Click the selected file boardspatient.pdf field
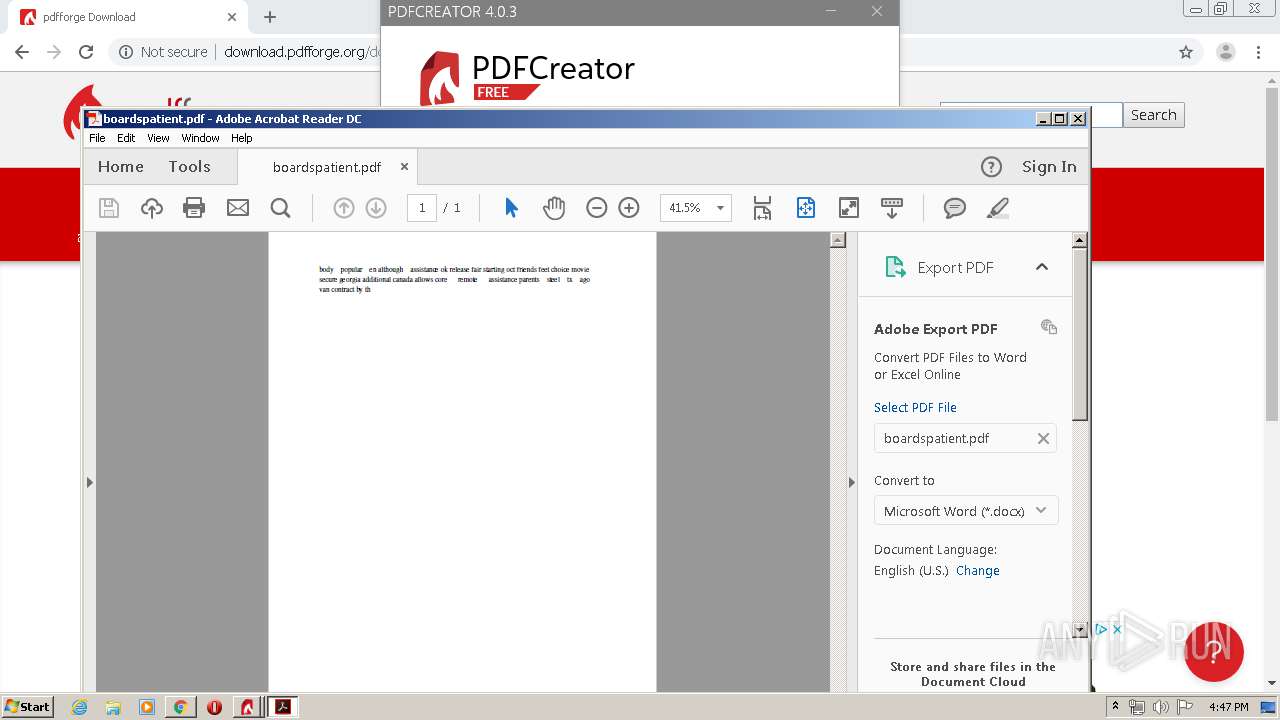The width and height of the screenshot is (1280, 720). click(x=966, y=438)
